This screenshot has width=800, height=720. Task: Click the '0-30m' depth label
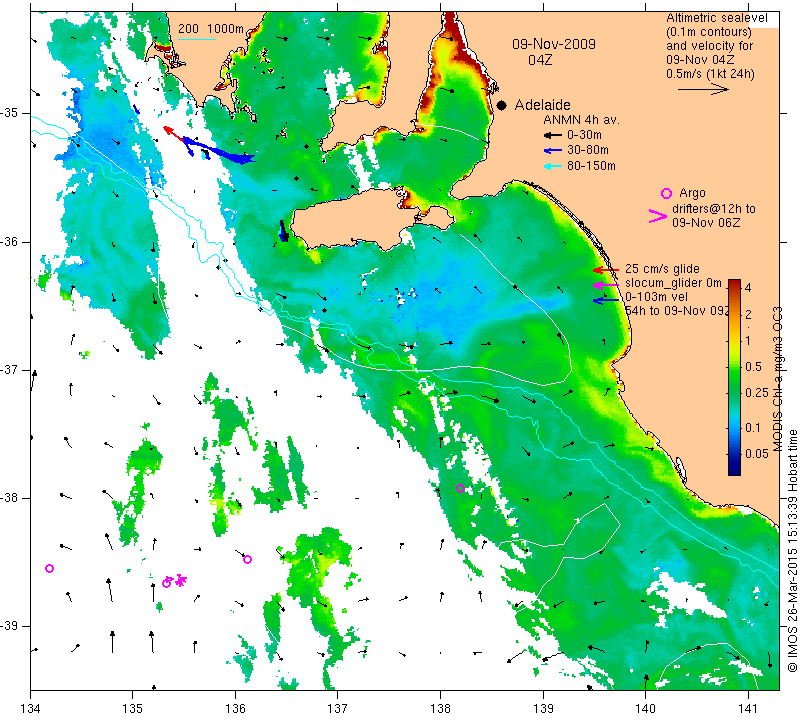click(584, 135)
